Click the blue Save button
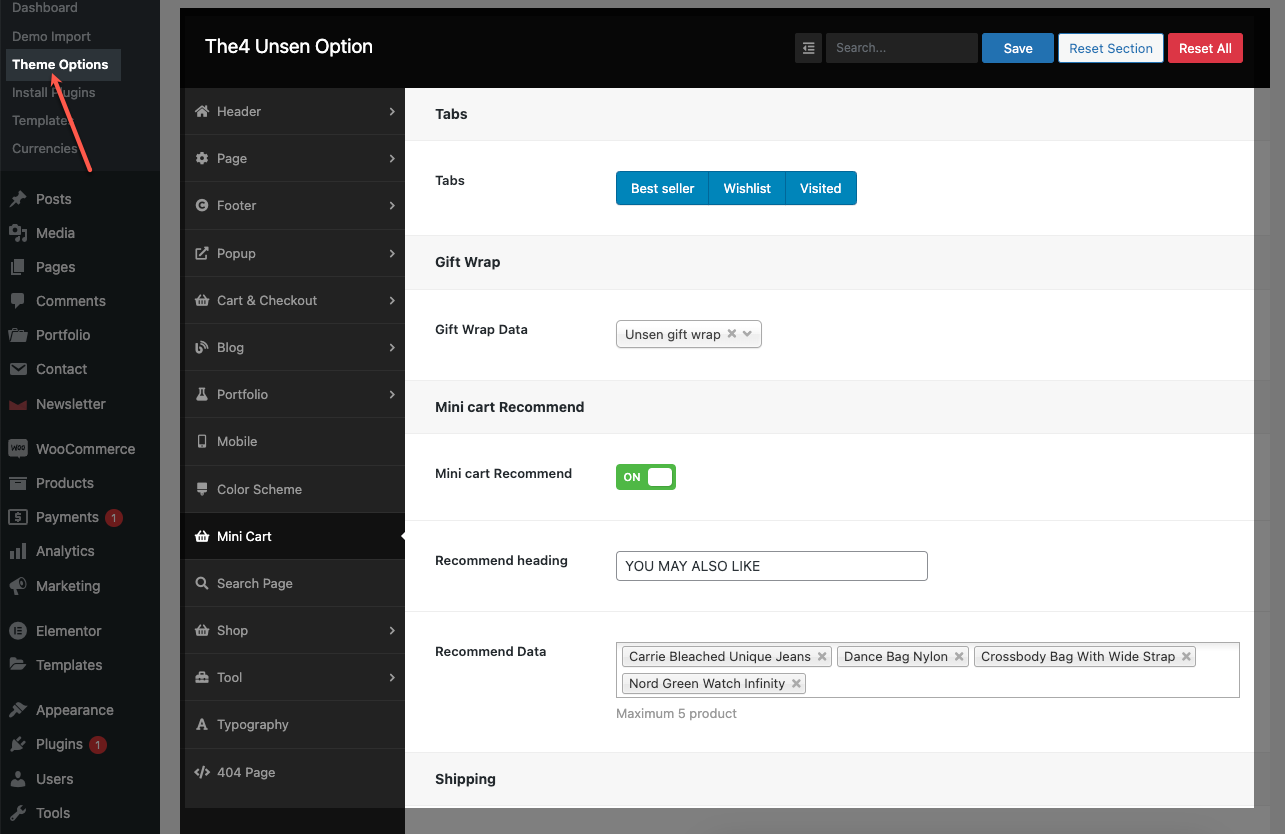The width and height of the screenshot is (1285, 834). (x=1018, y=48)
